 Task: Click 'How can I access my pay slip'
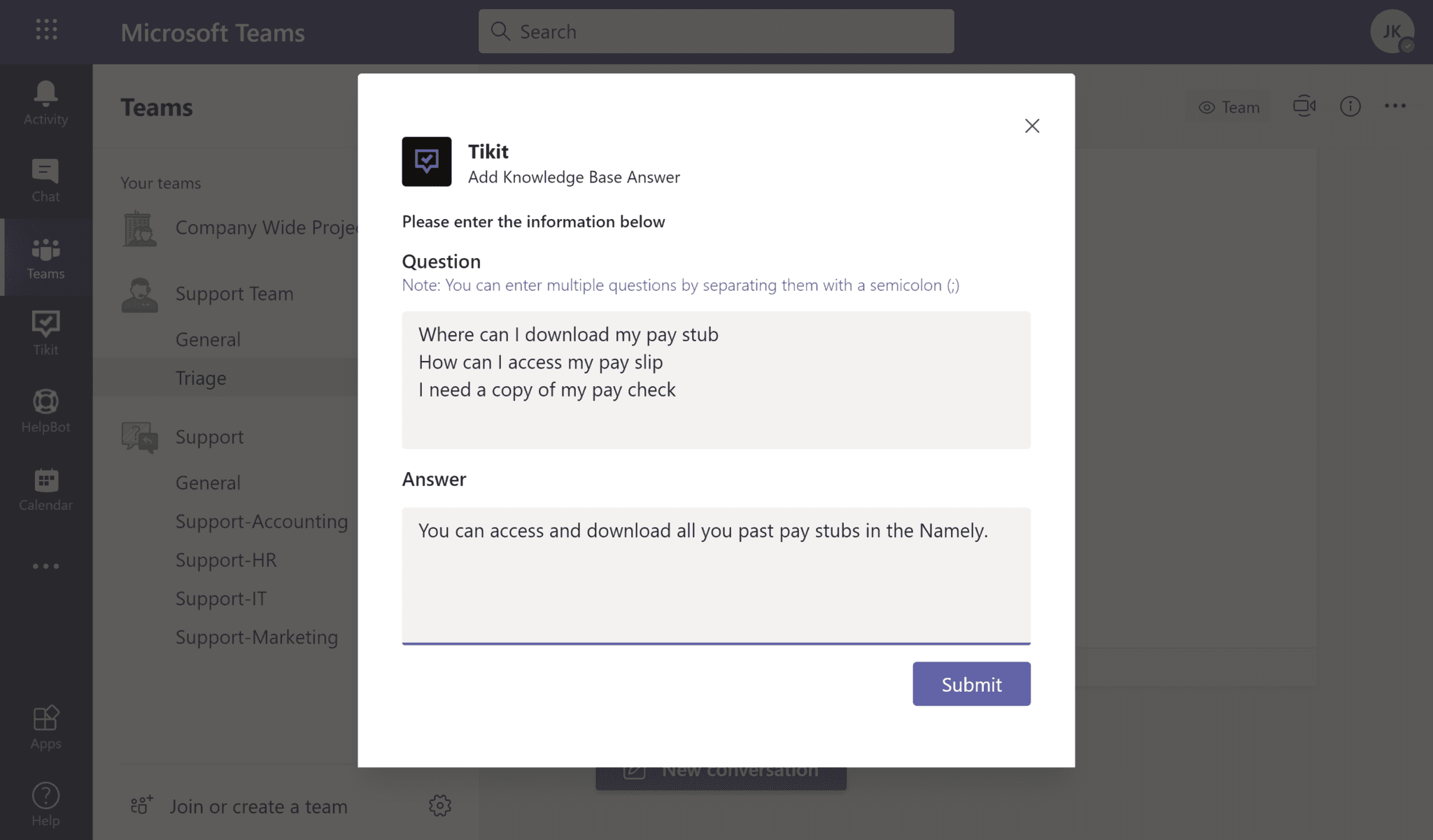[541, 362]
